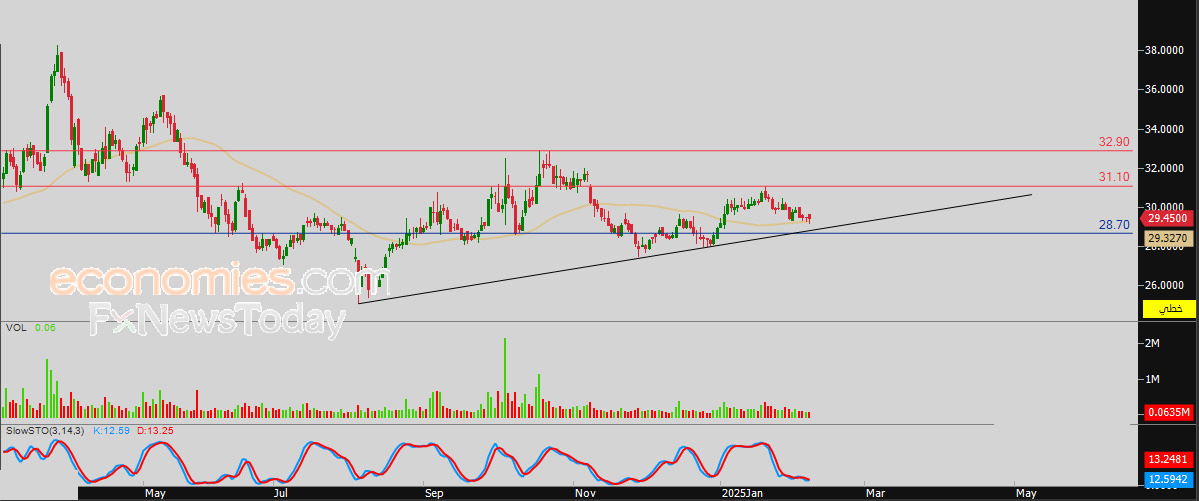Click the May label at the time axis start

(x=155, y=494)
